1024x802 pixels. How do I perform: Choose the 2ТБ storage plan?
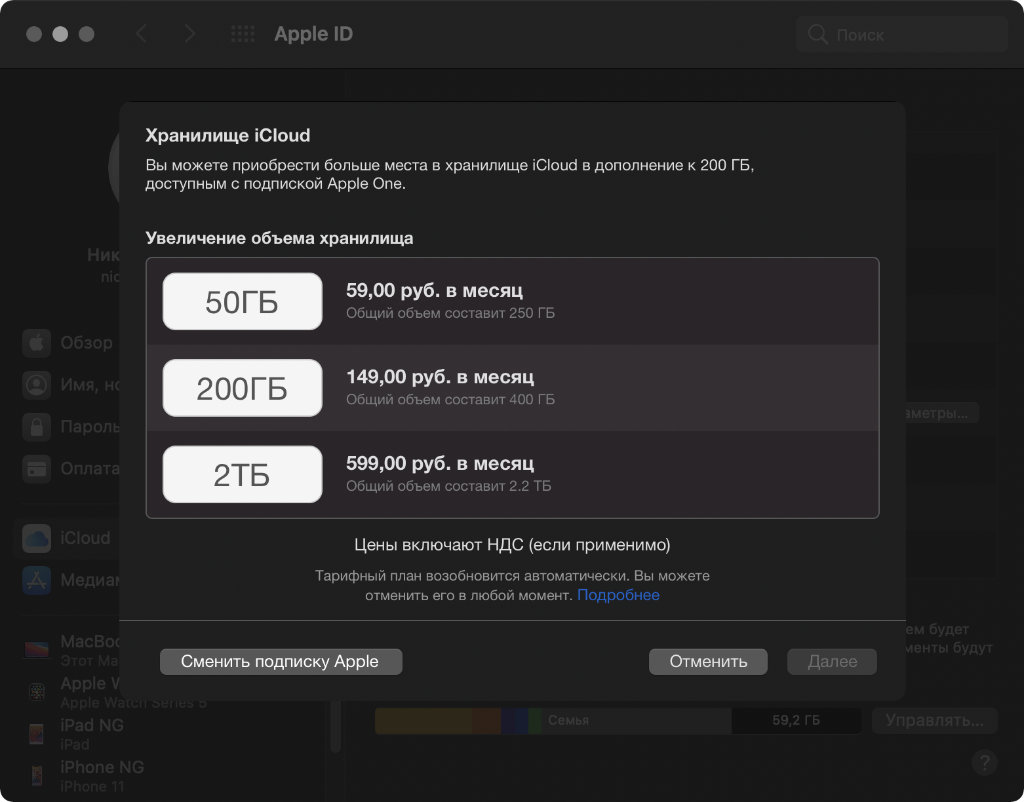pyautogui.click(x=242, y=474)
